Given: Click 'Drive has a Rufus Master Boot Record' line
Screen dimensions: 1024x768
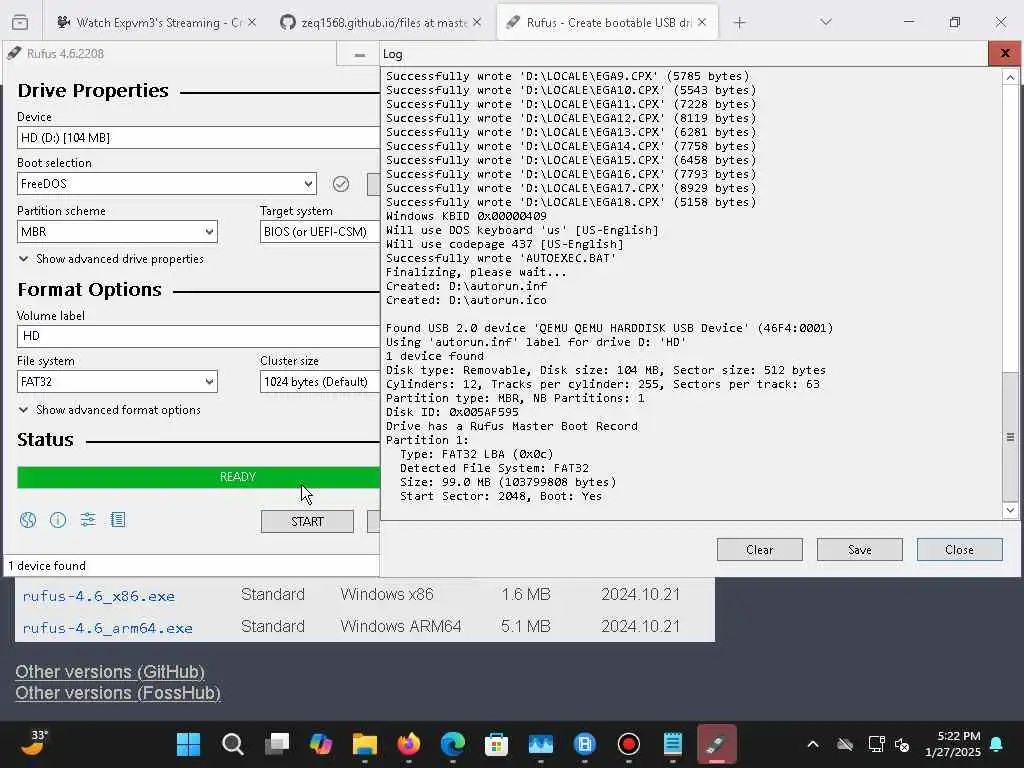Looking at the screenshot, I should pos(511,426).
